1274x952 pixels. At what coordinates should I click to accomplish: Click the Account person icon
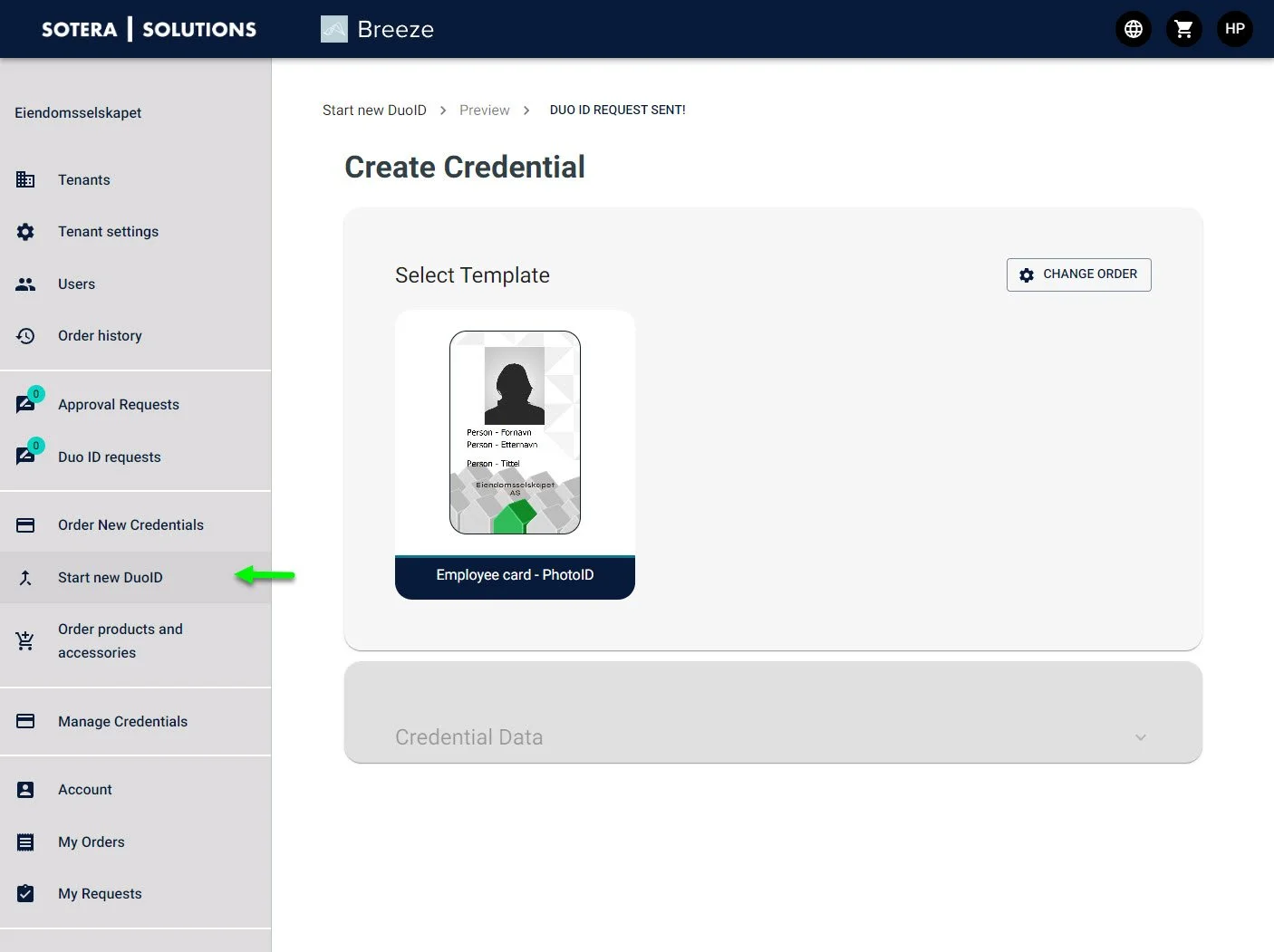(25, 790)
